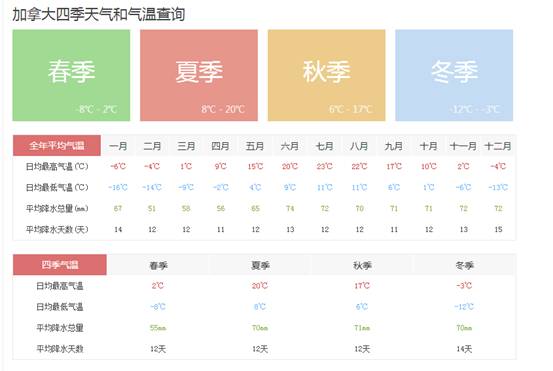Select the 四季气温 table header
The width and height of the screenshot is (553, 371).
pyautogui.click(x=60, y=264)
